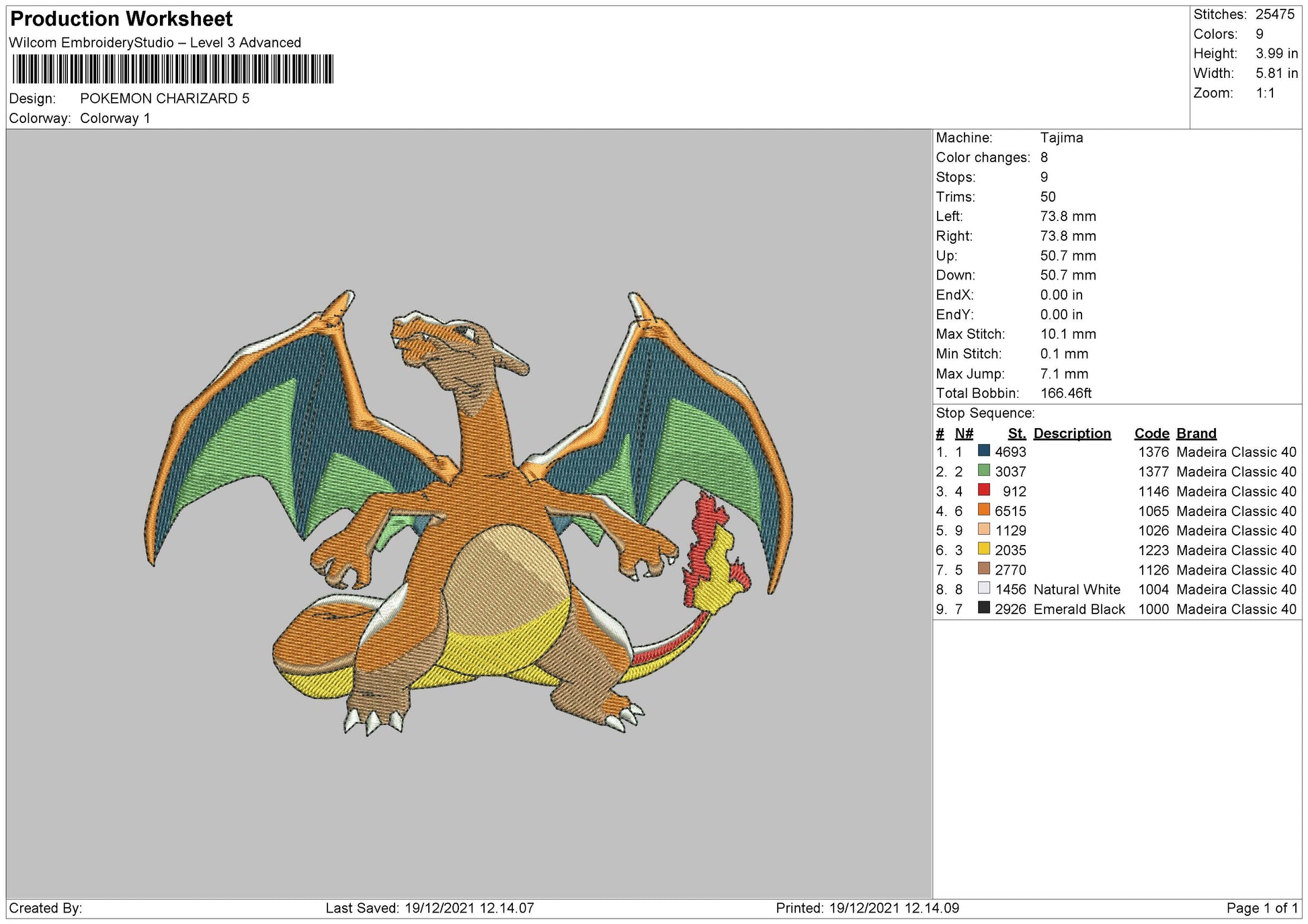Click the Color changes value 8

1045,157
